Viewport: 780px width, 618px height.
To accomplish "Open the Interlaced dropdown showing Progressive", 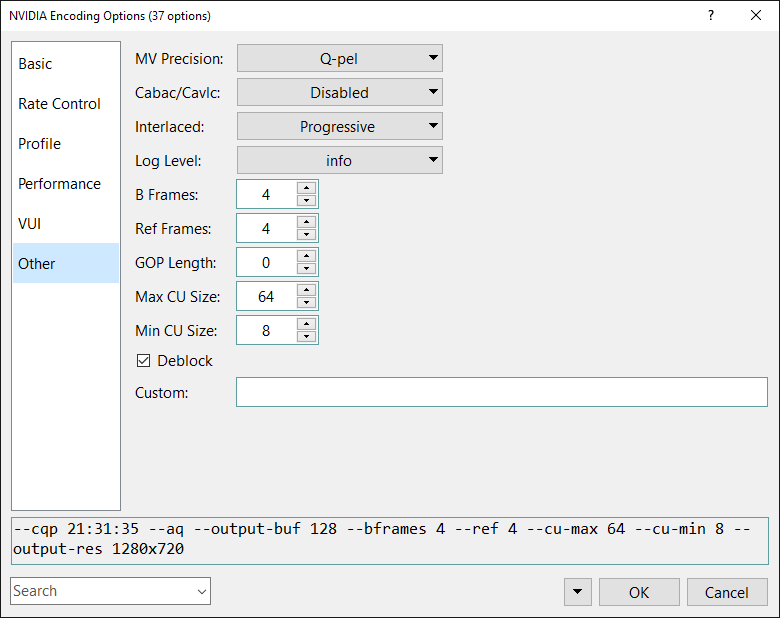I will click(340, 126).
